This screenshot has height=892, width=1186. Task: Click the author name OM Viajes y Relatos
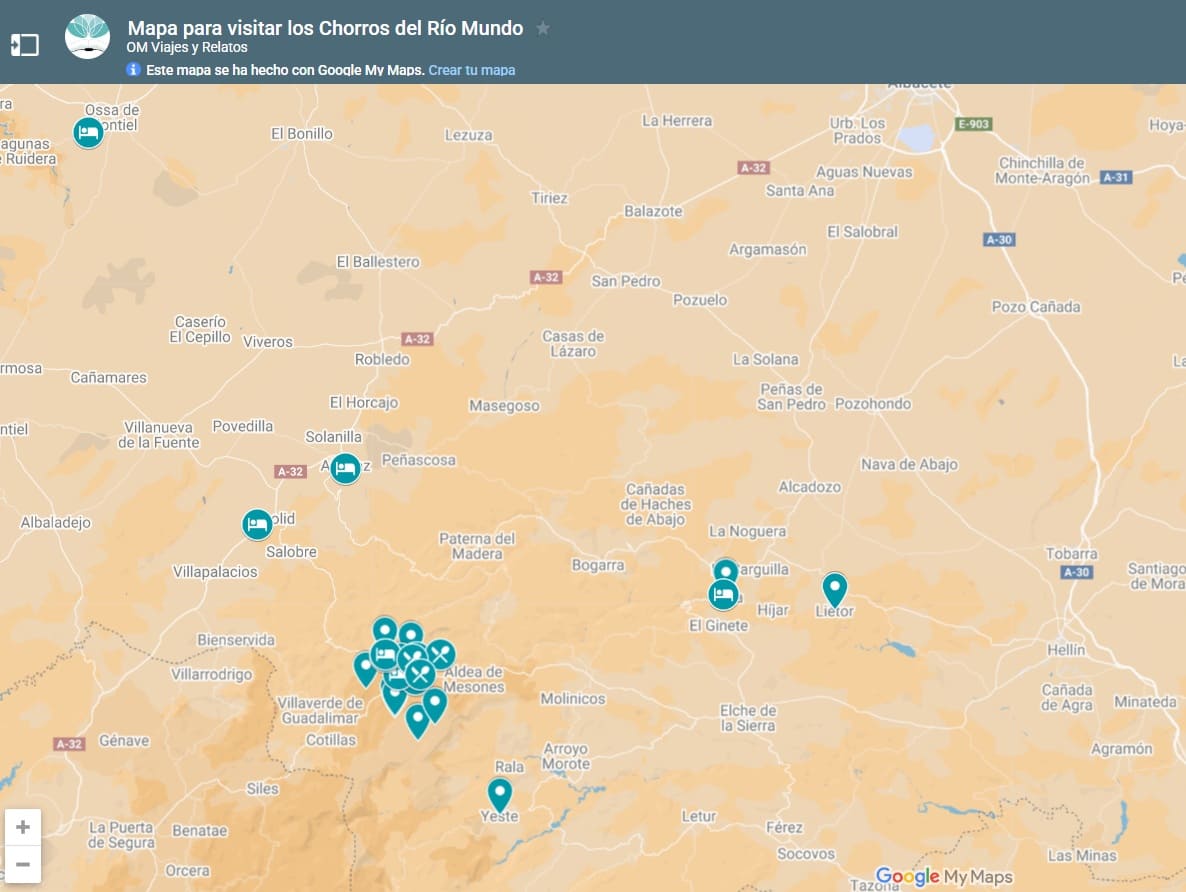(x=187, y=47)
